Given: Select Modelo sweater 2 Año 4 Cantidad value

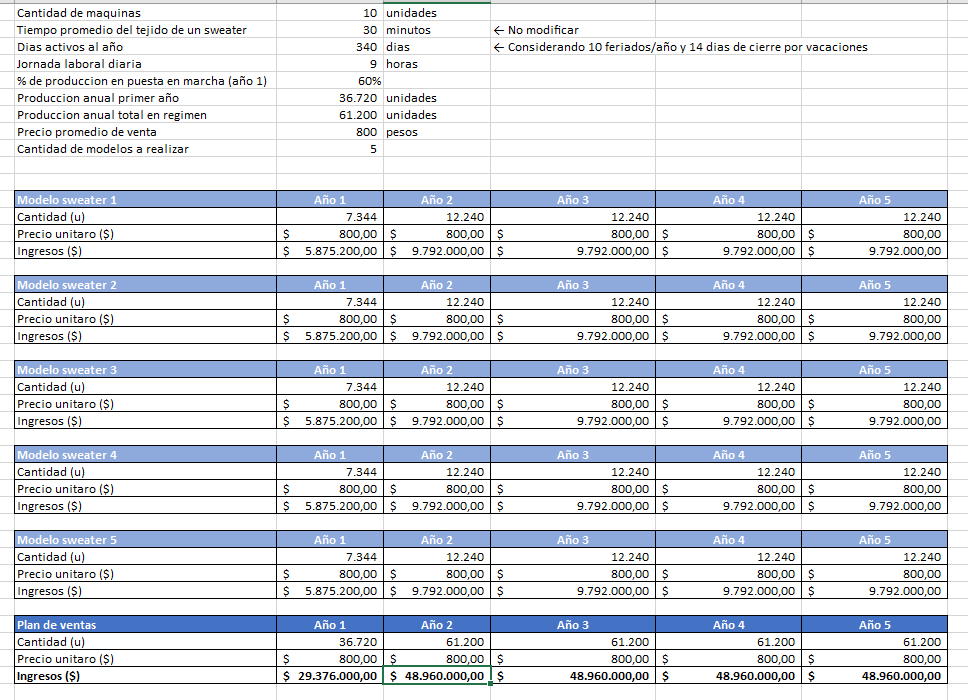Looking at the screenshot, I should 728,302.
